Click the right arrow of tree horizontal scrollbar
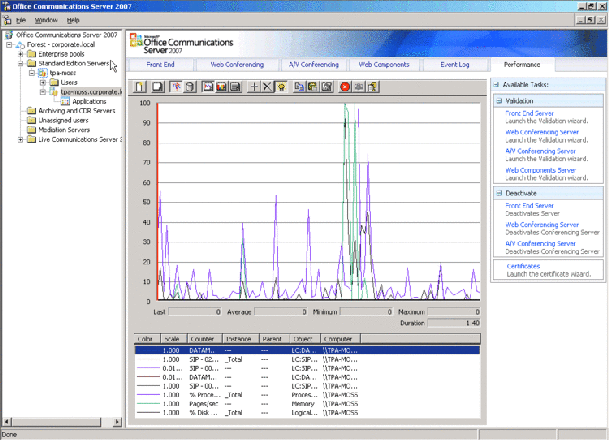The width and height of the screenshot is (609, 440). pyautogui.click(x=117, y=422)
